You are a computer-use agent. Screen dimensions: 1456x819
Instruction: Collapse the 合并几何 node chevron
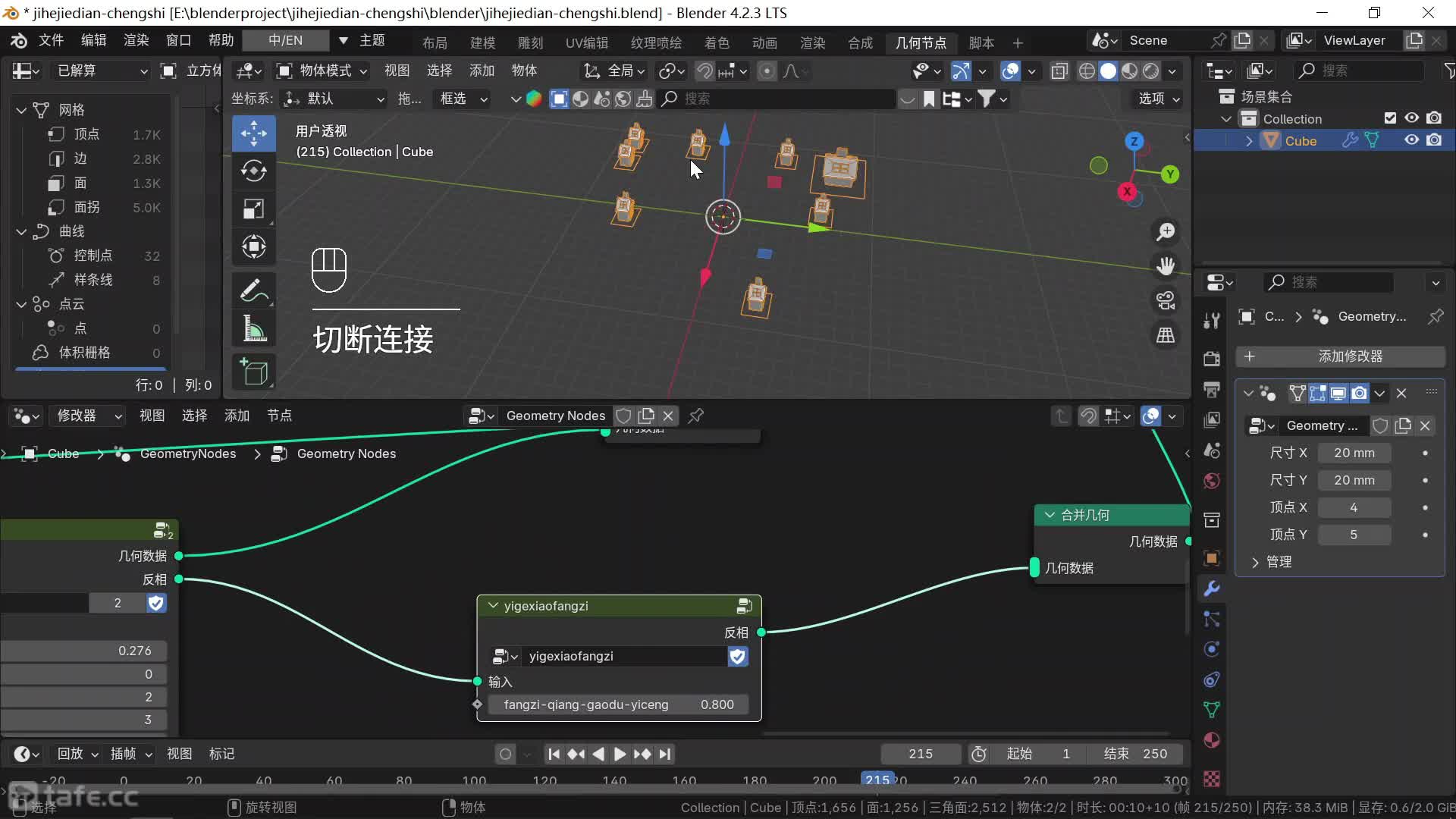[1050, 515]
